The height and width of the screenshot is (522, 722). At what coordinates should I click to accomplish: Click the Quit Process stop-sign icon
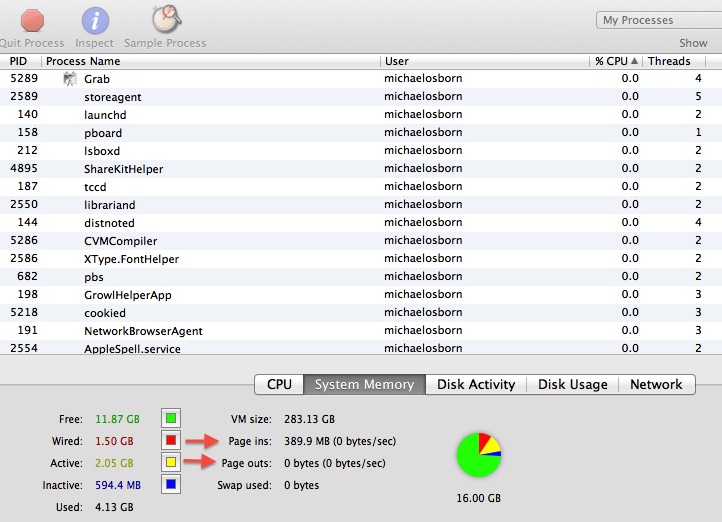(x=32, y=21)
